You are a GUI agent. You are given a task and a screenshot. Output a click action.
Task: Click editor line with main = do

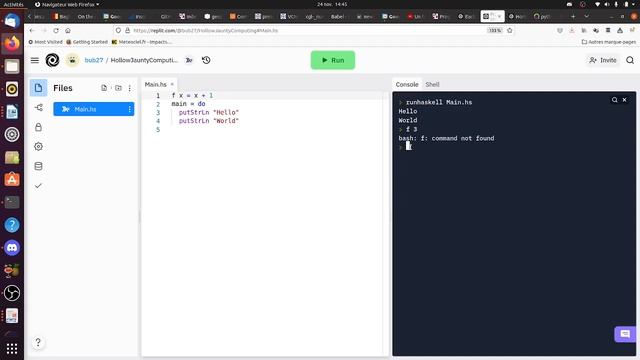[188, 104]
